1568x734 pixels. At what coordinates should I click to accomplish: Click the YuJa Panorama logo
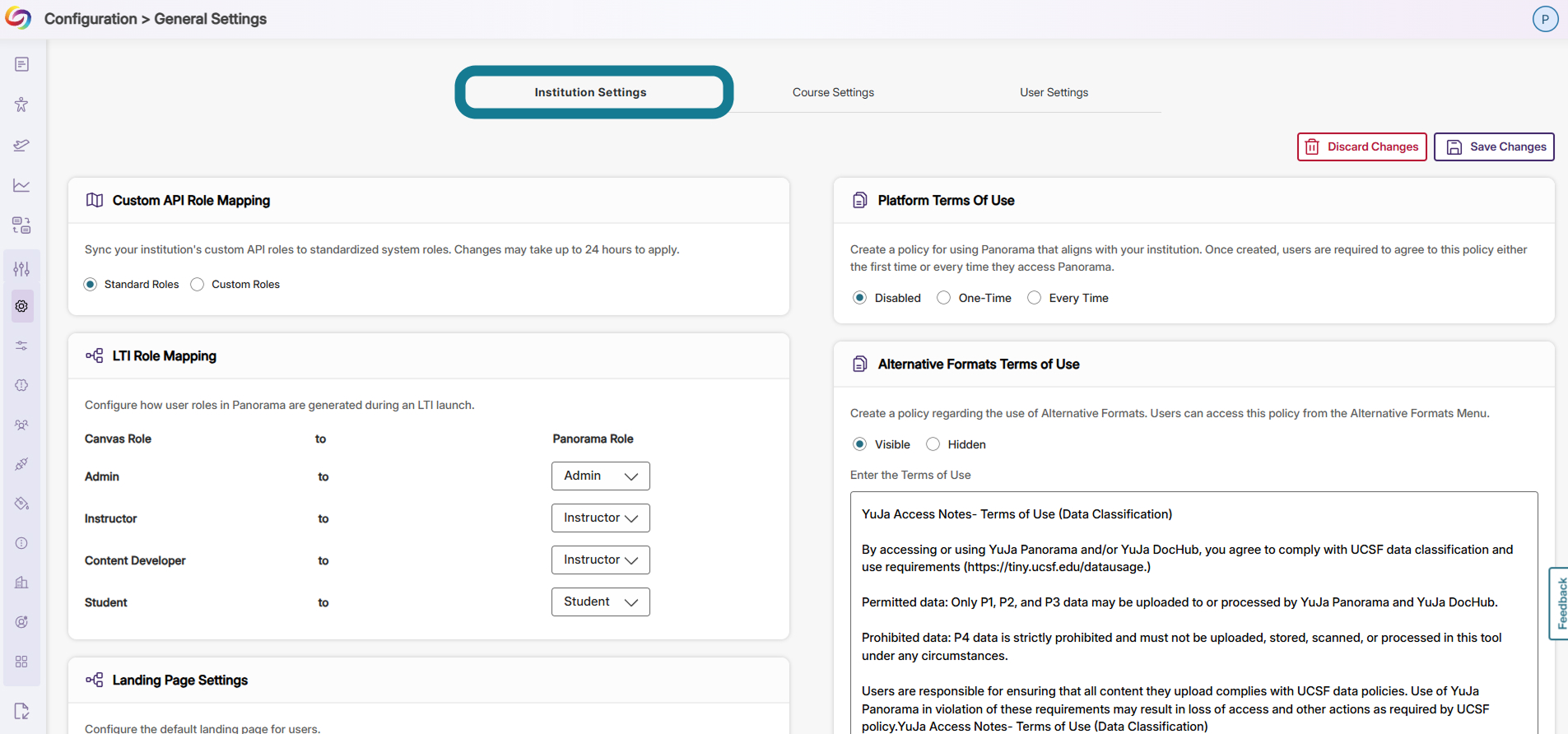click(x=18, y=18)
